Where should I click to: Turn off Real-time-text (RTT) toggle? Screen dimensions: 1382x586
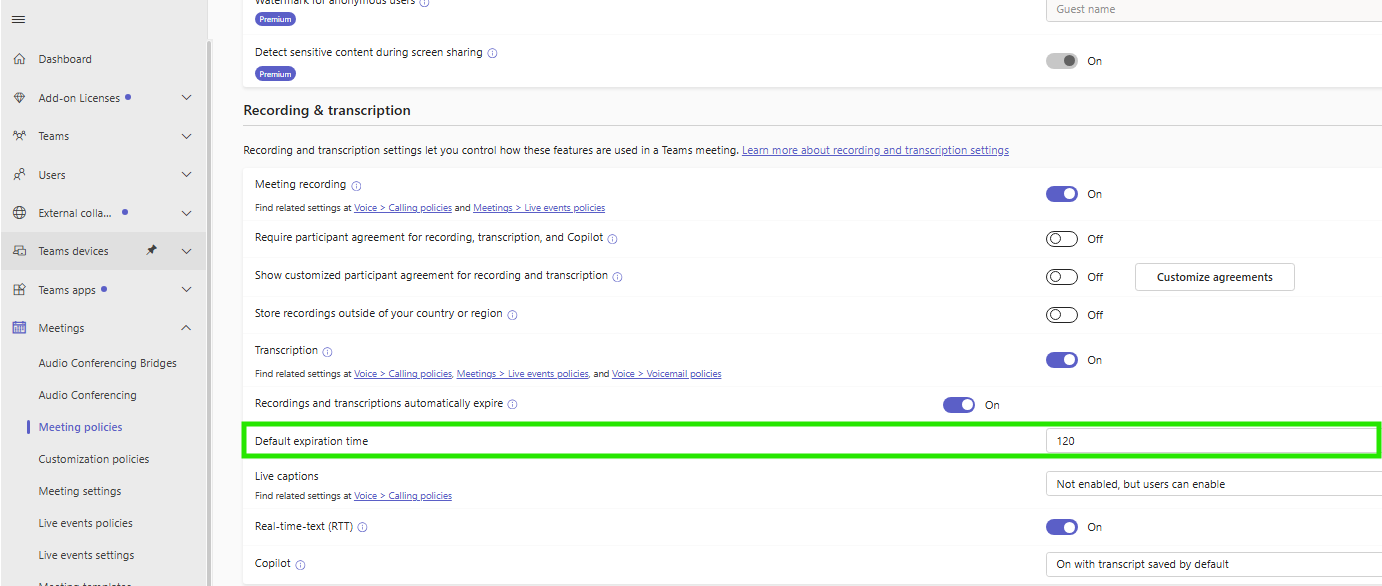point(1062,527)
